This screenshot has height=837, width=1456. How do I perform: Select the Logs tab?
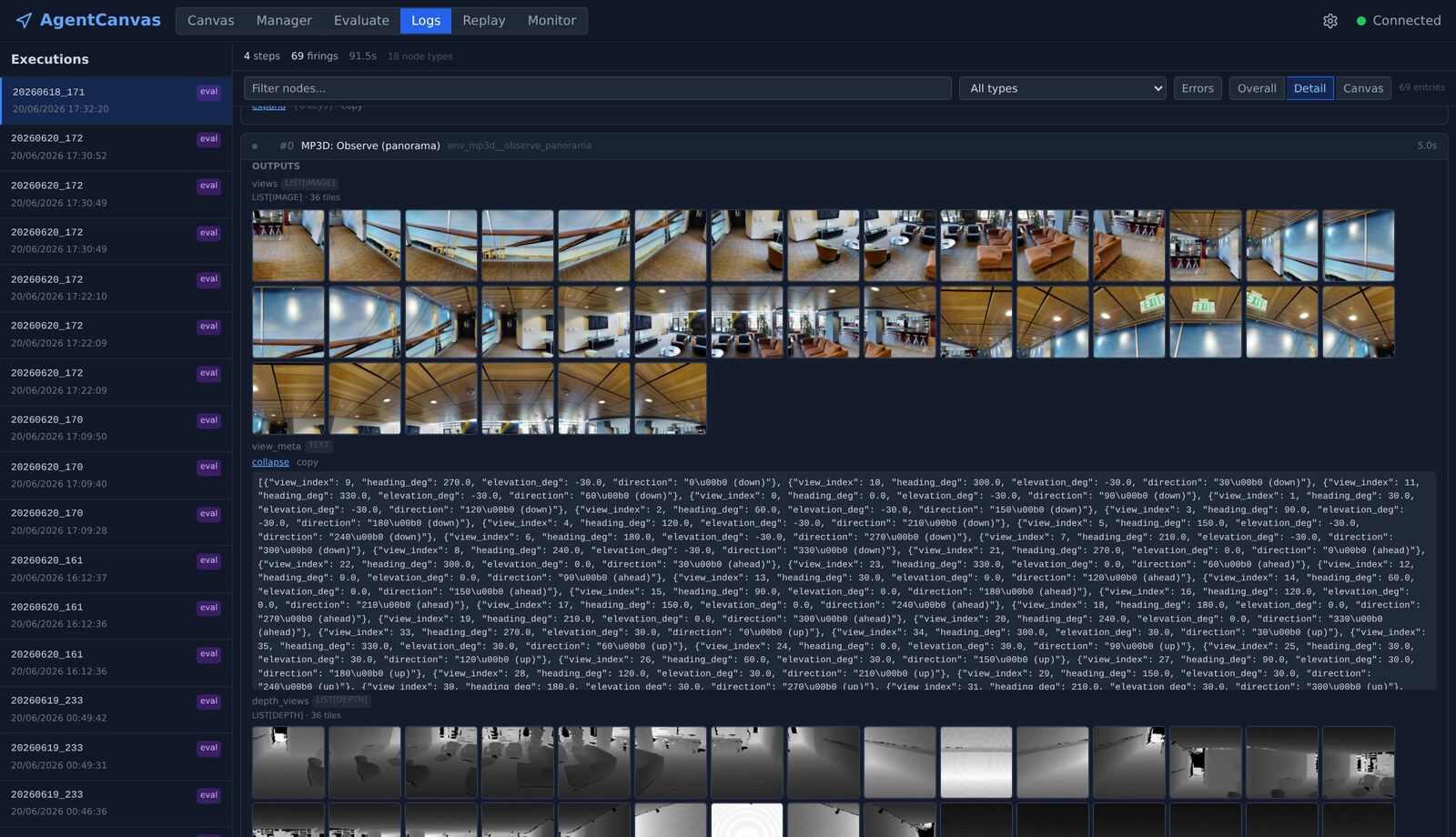(426, 20)
